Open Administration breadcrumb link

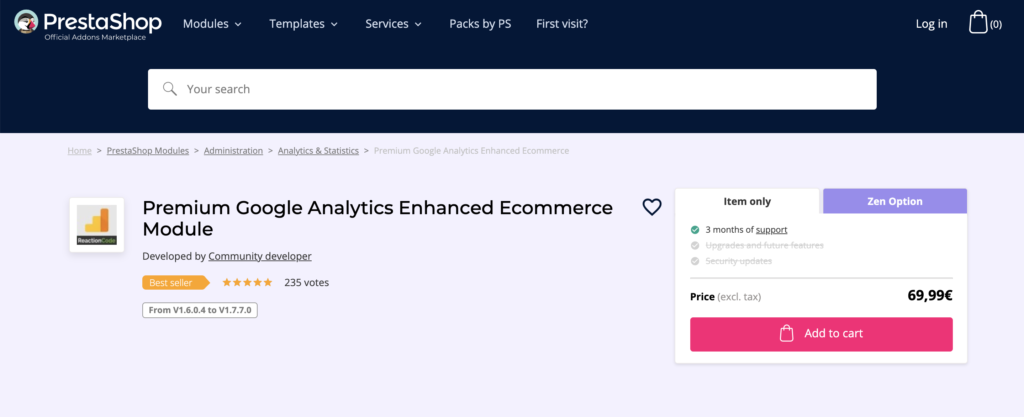(x=233, y=151)
